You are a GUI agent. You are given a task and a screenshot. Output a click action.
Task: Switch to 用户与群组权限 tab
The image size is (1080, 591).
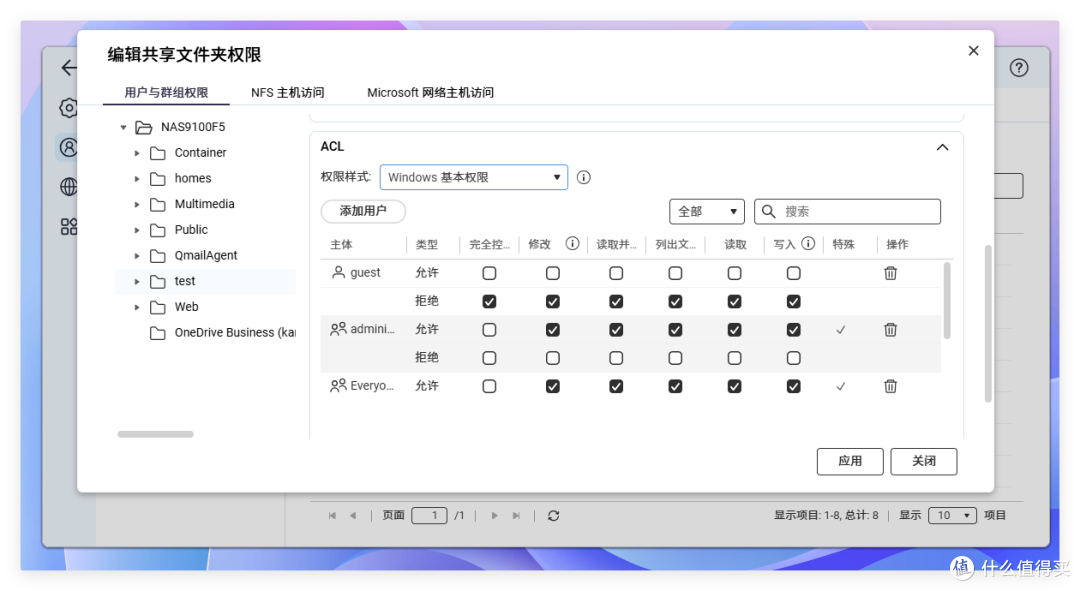[166, 92]
